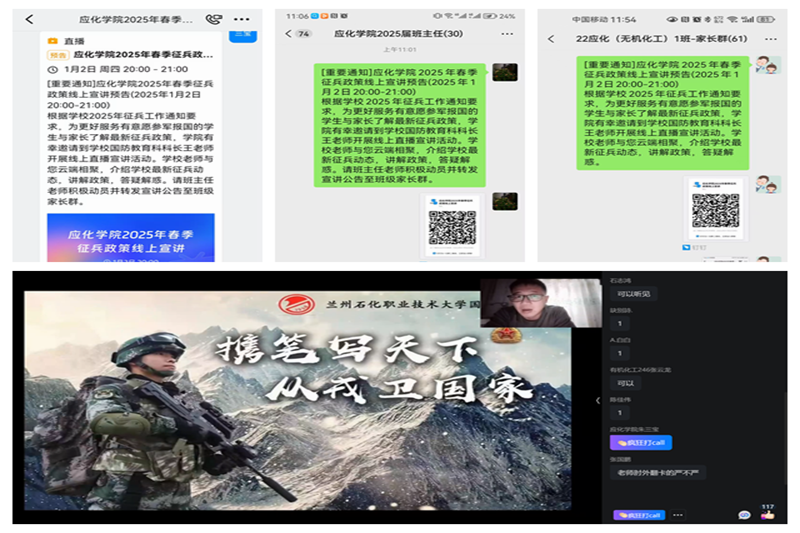This screenshot has height=533, width=800.
Task: Open the livestream title 应化学院2025年春季征兵政... link
Action: (140, 54)
